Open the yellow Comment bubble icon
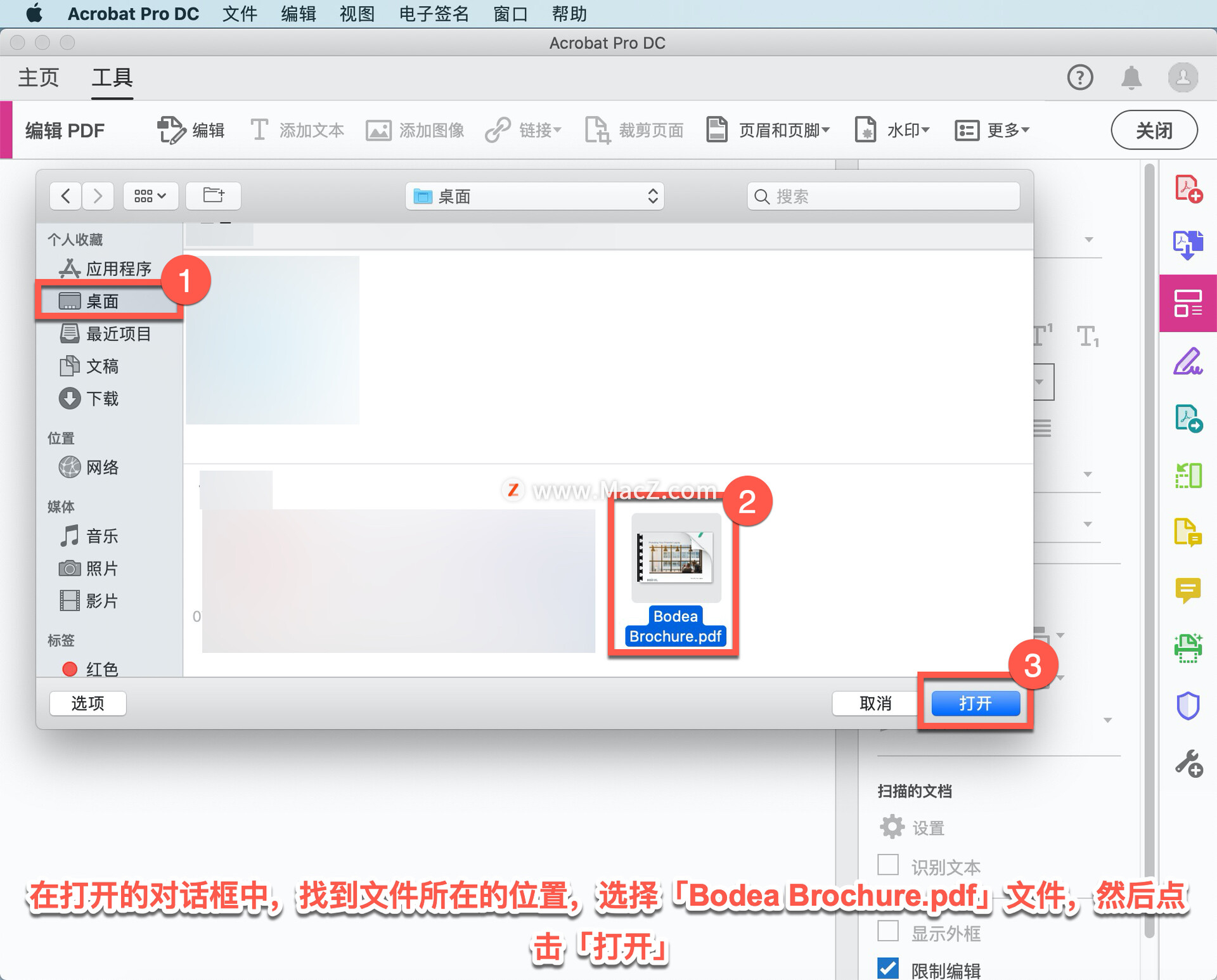The height and width of the screenshot is (980, 1217). (x=1188, y=590)
